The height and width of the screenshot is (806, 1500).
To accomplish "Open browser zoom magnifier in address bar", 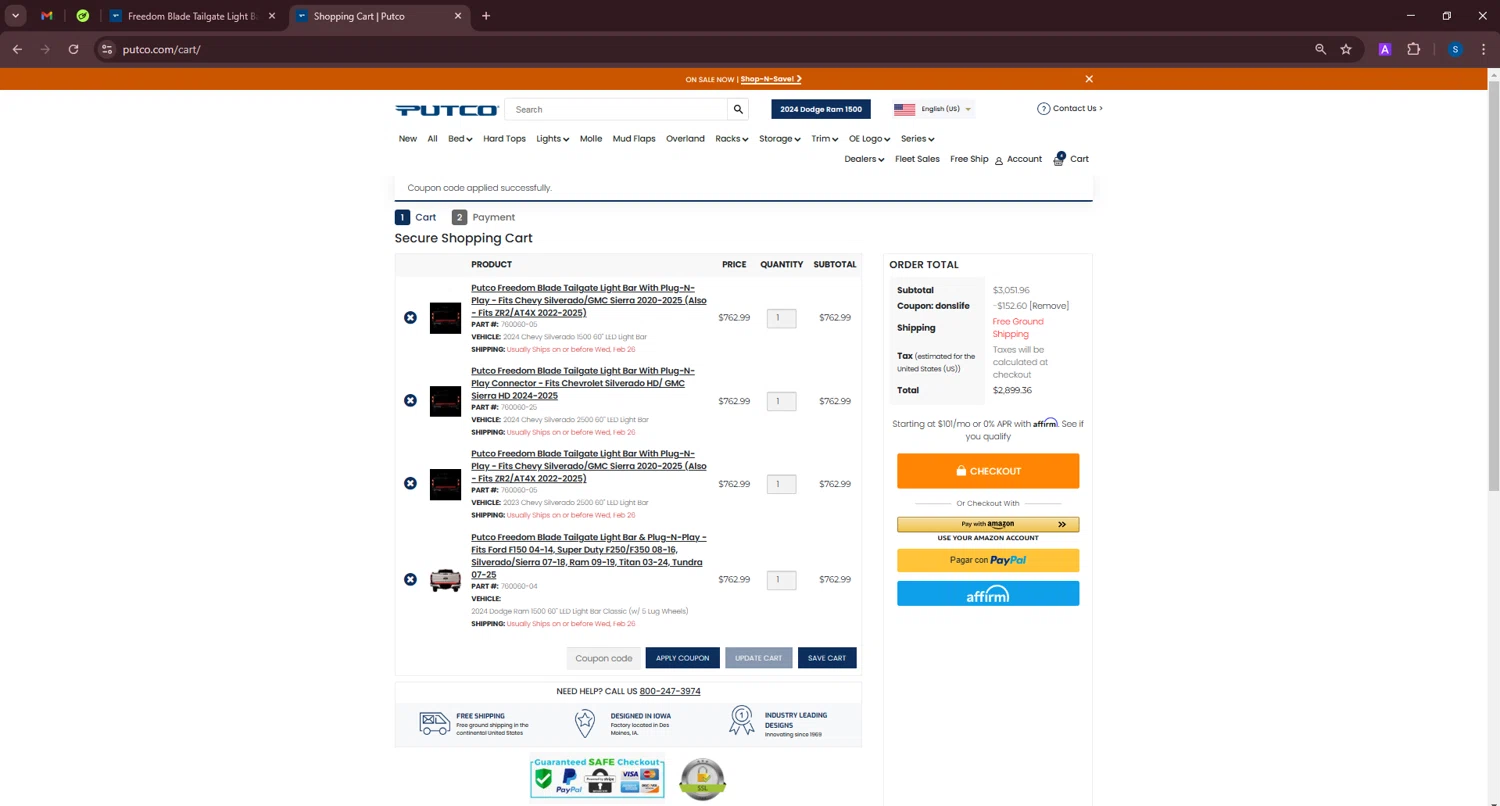I will point(1320,49).
